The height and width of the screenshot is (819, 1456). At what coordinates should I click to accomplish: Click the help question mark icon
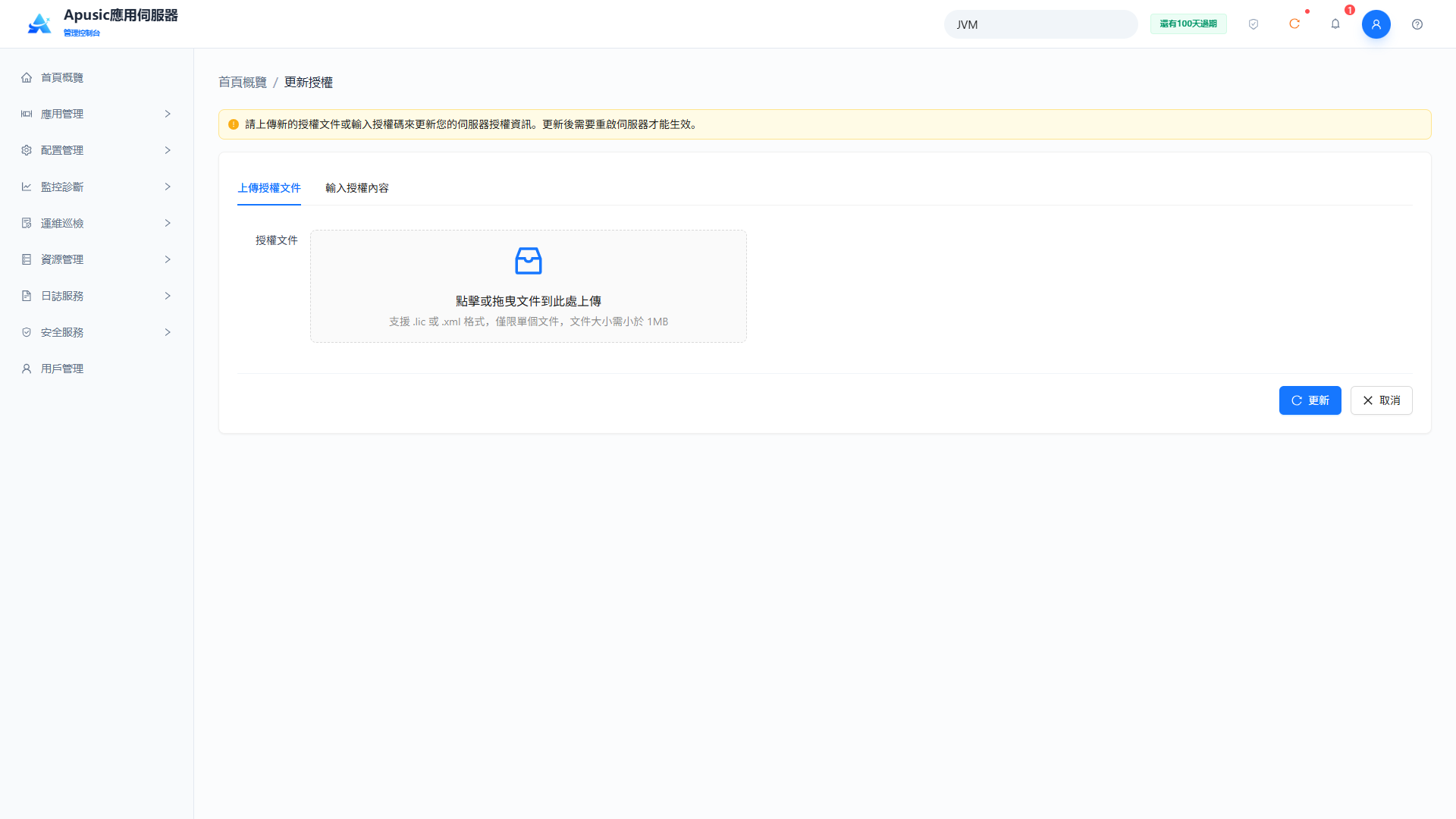coord(1417,24)
